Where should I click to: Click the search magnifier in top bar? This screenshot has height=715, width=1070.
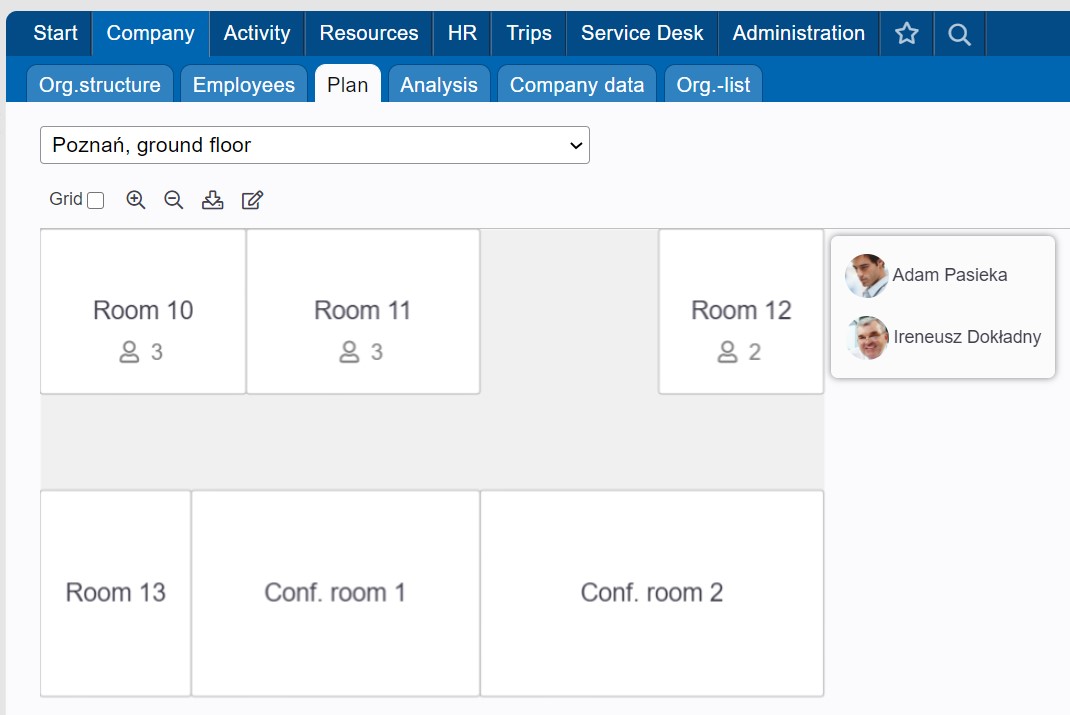959,33
